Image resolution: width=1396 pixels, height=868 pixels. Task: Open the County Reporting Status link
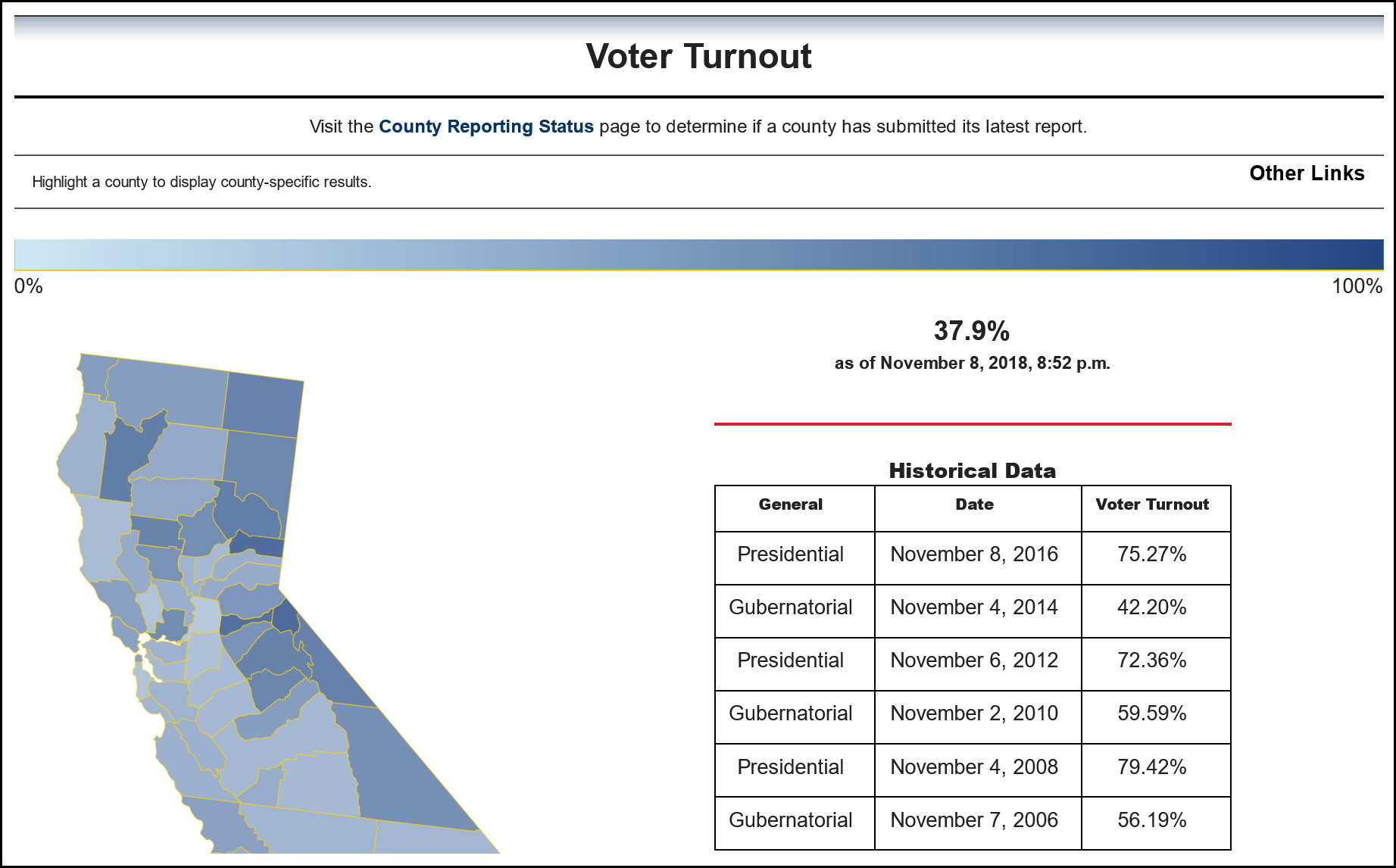[x=486, y=126]
